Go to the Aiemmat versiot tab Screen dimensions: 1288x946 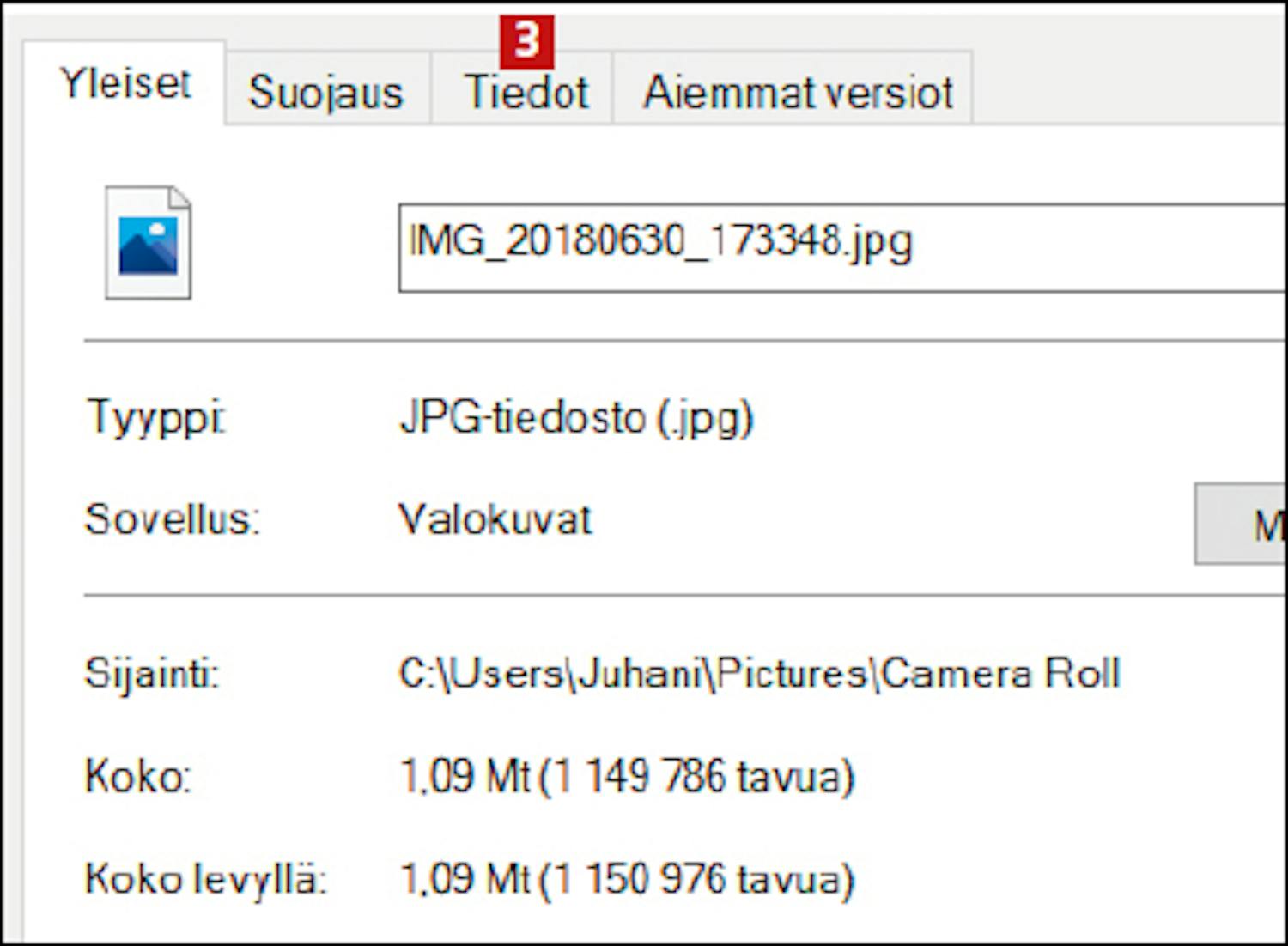(x=798, y=92)
